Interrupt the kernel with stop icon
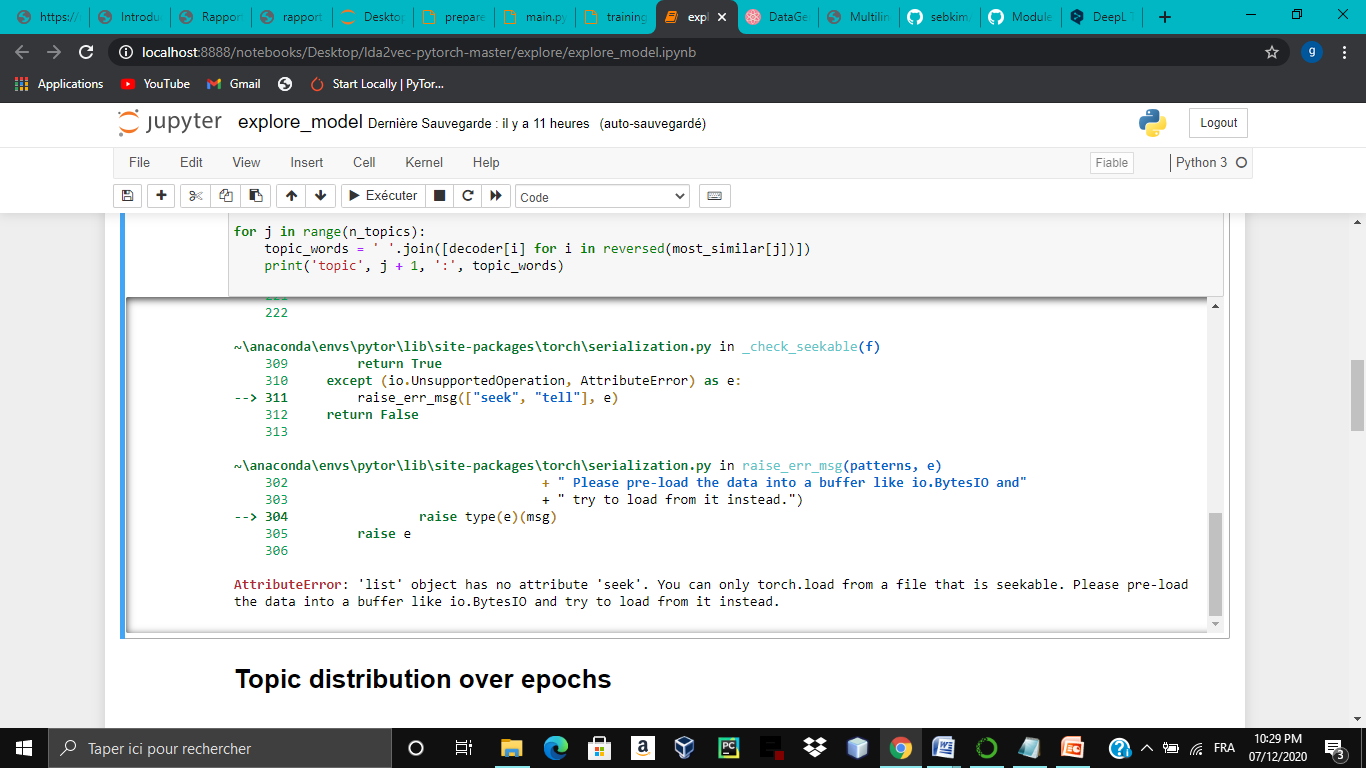The width and height of the screenshot is (1366, 768). (x=439, y=195)
